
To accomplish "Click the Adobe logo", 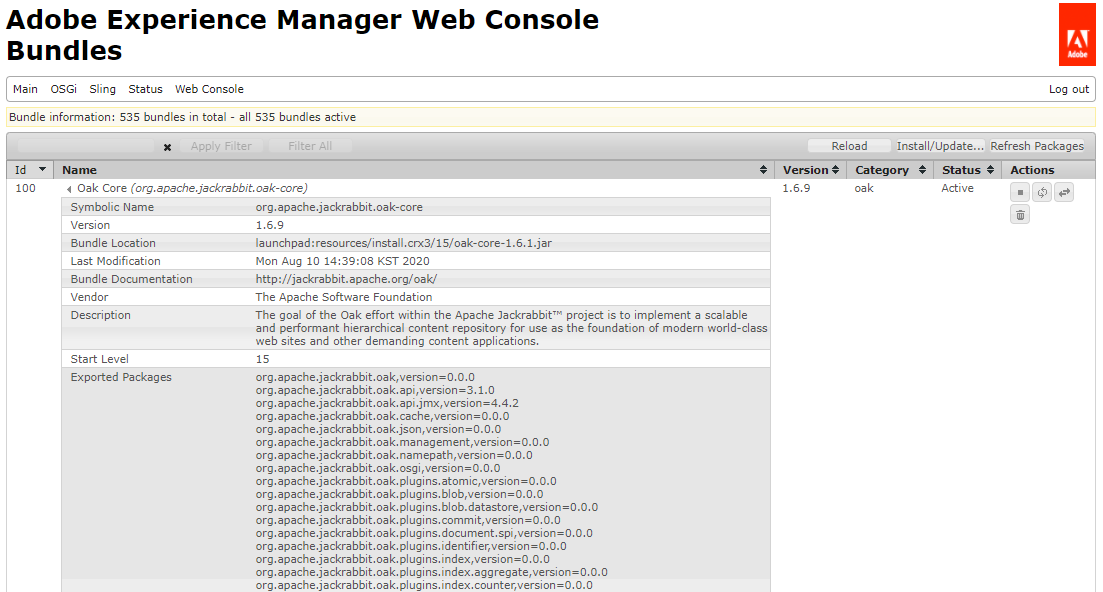I will point(1077,34).
